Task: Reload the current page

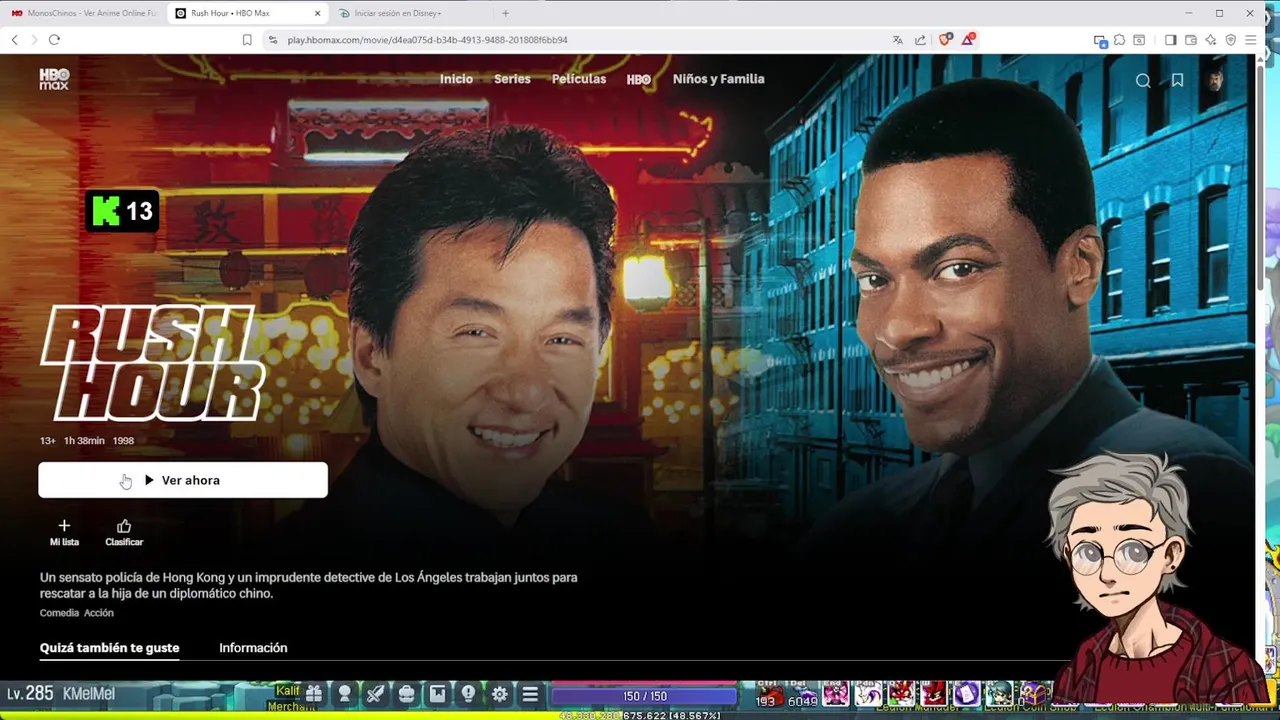Action: pyautogui.click(x=54, y=40)
